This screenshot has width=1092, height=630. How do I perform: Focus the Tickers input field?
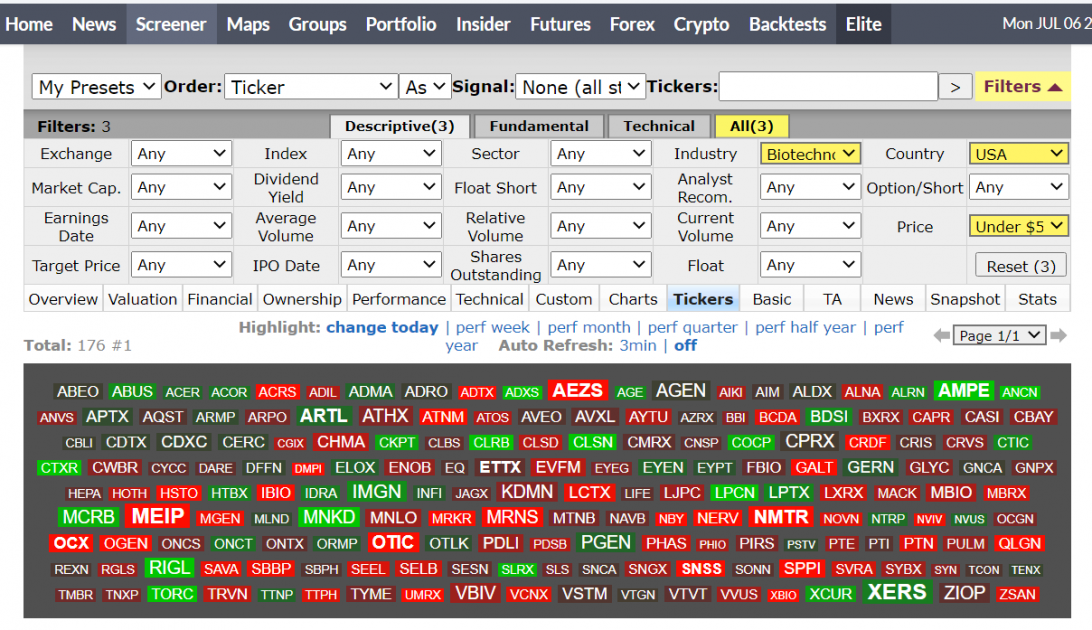[828, 86]
